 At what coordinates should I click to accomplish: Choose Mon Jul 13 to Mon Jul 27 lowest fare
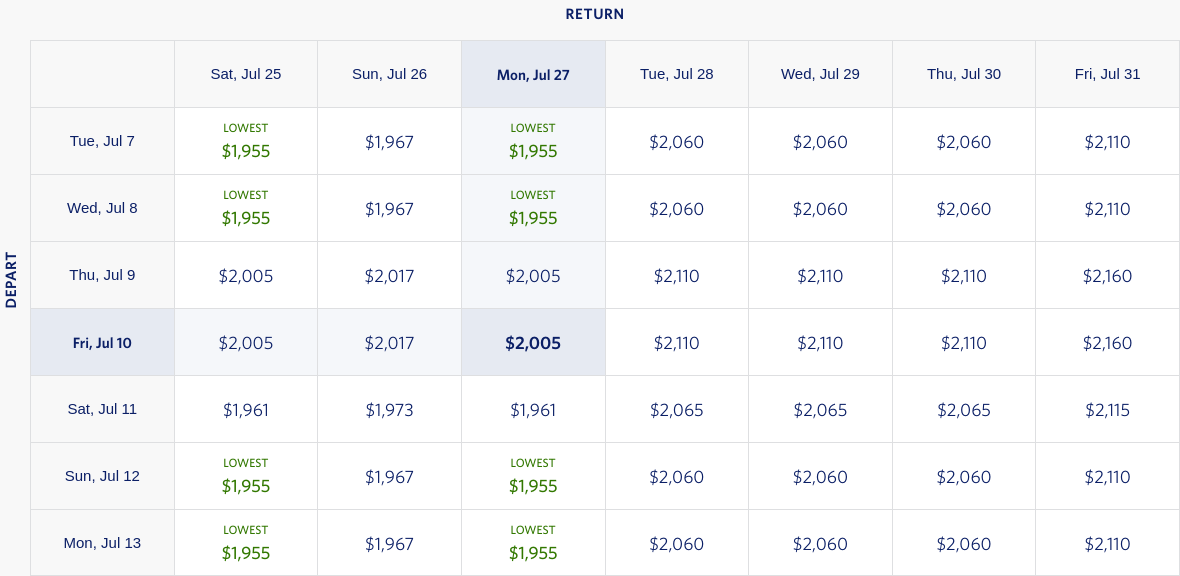(x=533, y=544)
